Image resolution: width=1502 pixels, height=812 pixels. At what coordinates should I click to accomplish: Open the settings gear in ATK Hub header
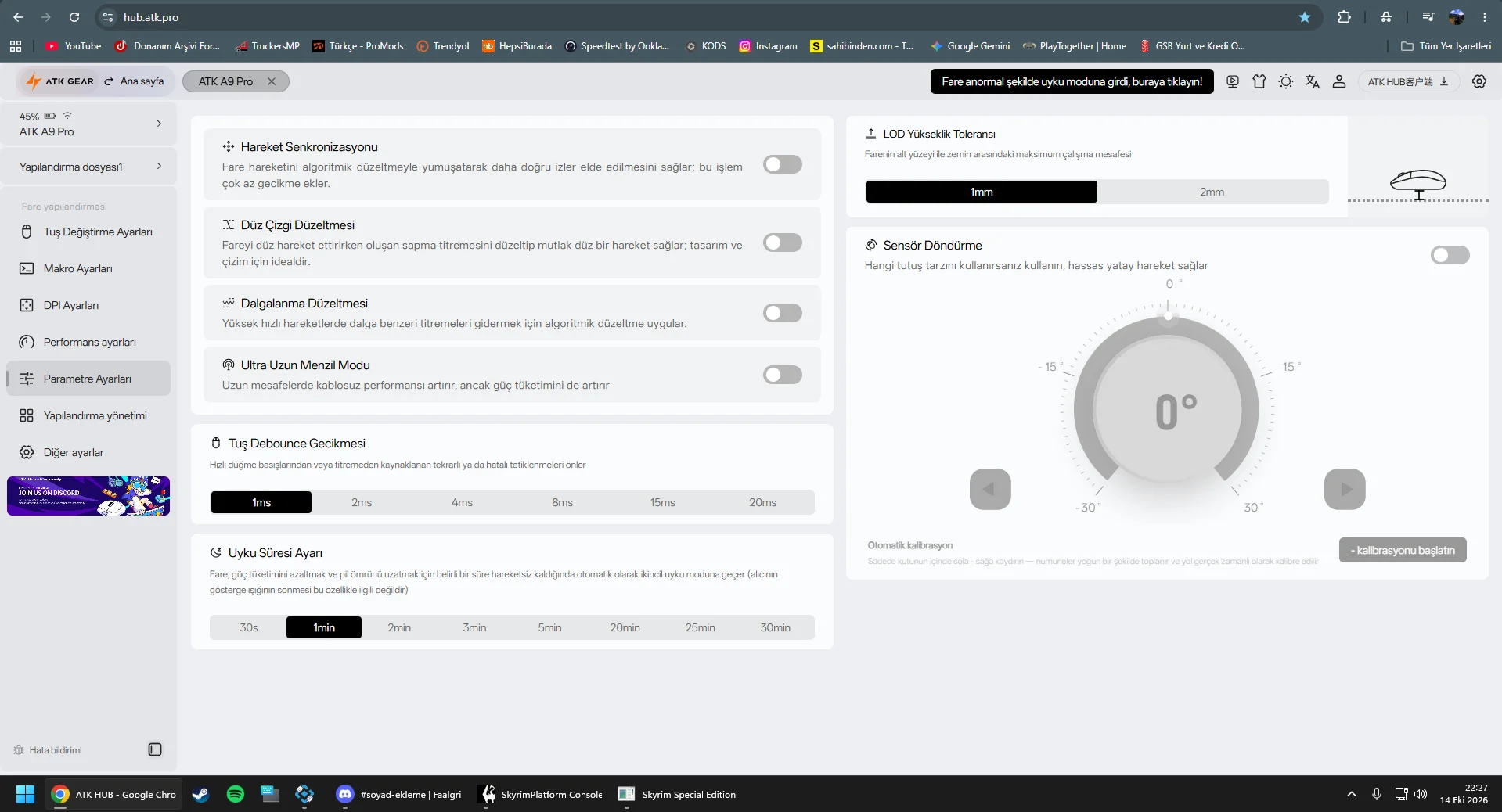coord(1479,81)
